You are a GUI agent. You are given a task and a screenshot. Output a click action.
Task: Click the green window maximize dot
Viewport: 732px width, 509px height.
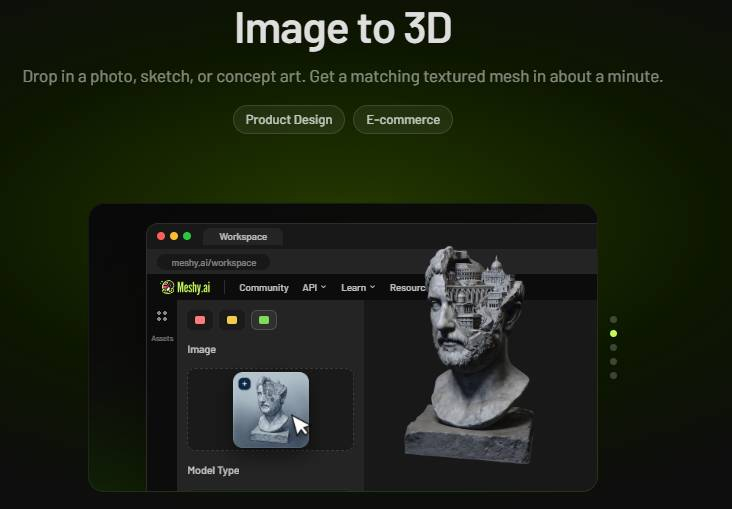tap(187, 236)
